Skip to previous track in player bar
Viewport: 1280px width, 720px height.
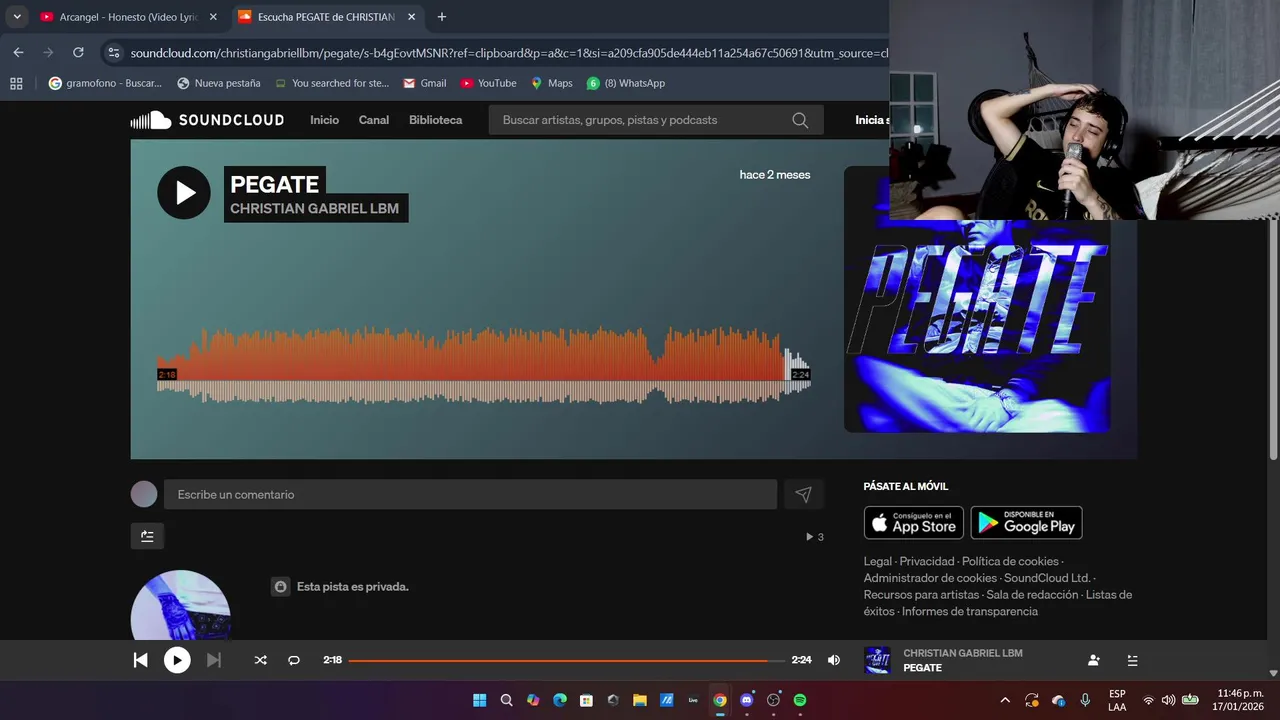tap(141, 660)
